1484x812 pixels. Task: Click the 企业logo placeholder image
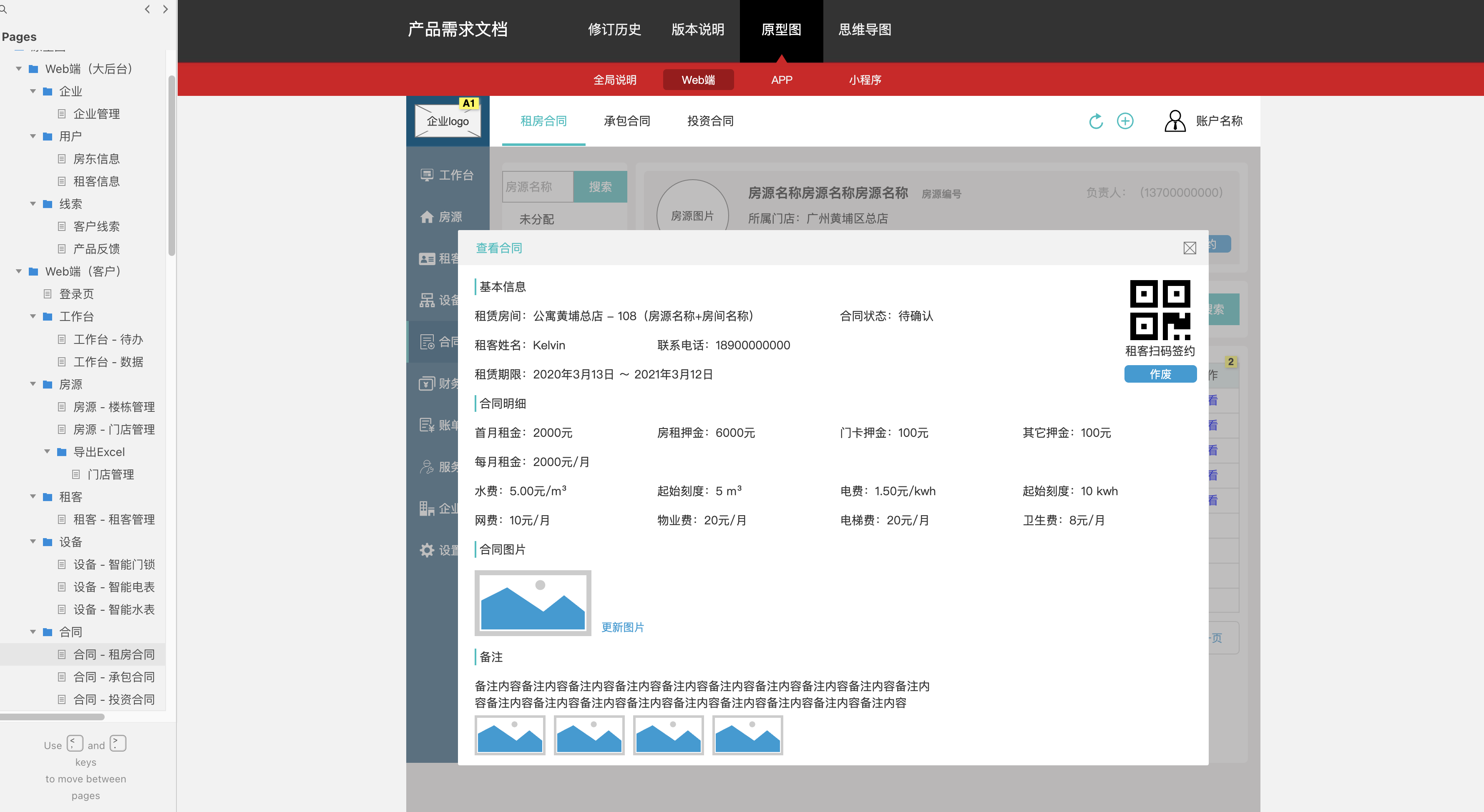tap(448, 121)
